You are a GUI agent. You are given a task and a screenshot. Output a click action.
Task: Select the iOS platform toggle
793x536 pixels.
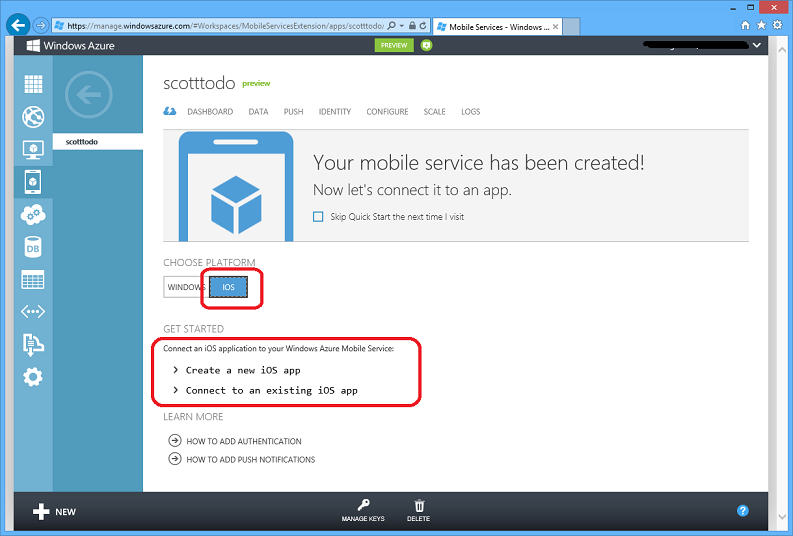click(x=229, y=287)
